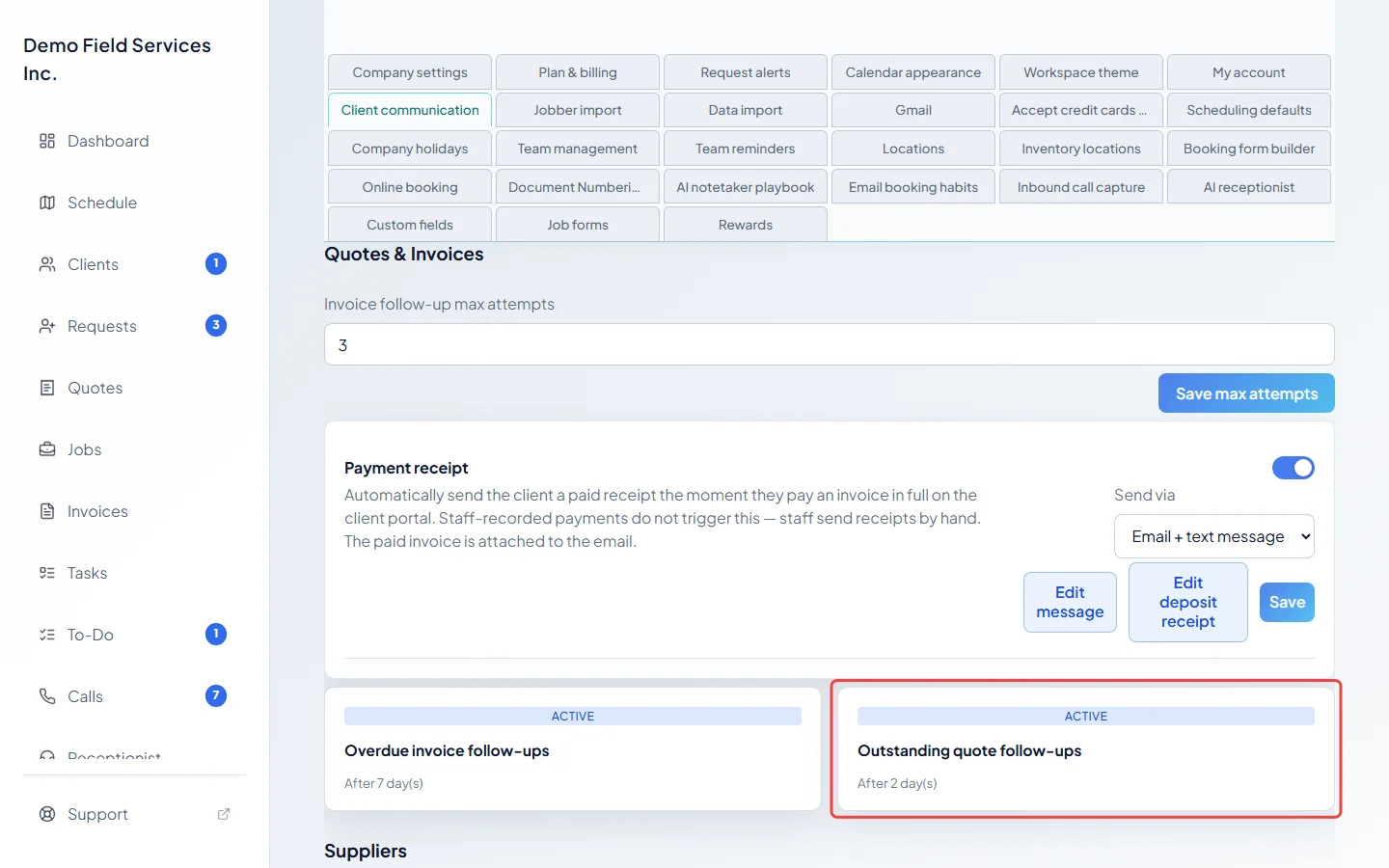Open the Invoices file icon
The height and width of the screenshot is (868, 1389).
tap(47, 511)
